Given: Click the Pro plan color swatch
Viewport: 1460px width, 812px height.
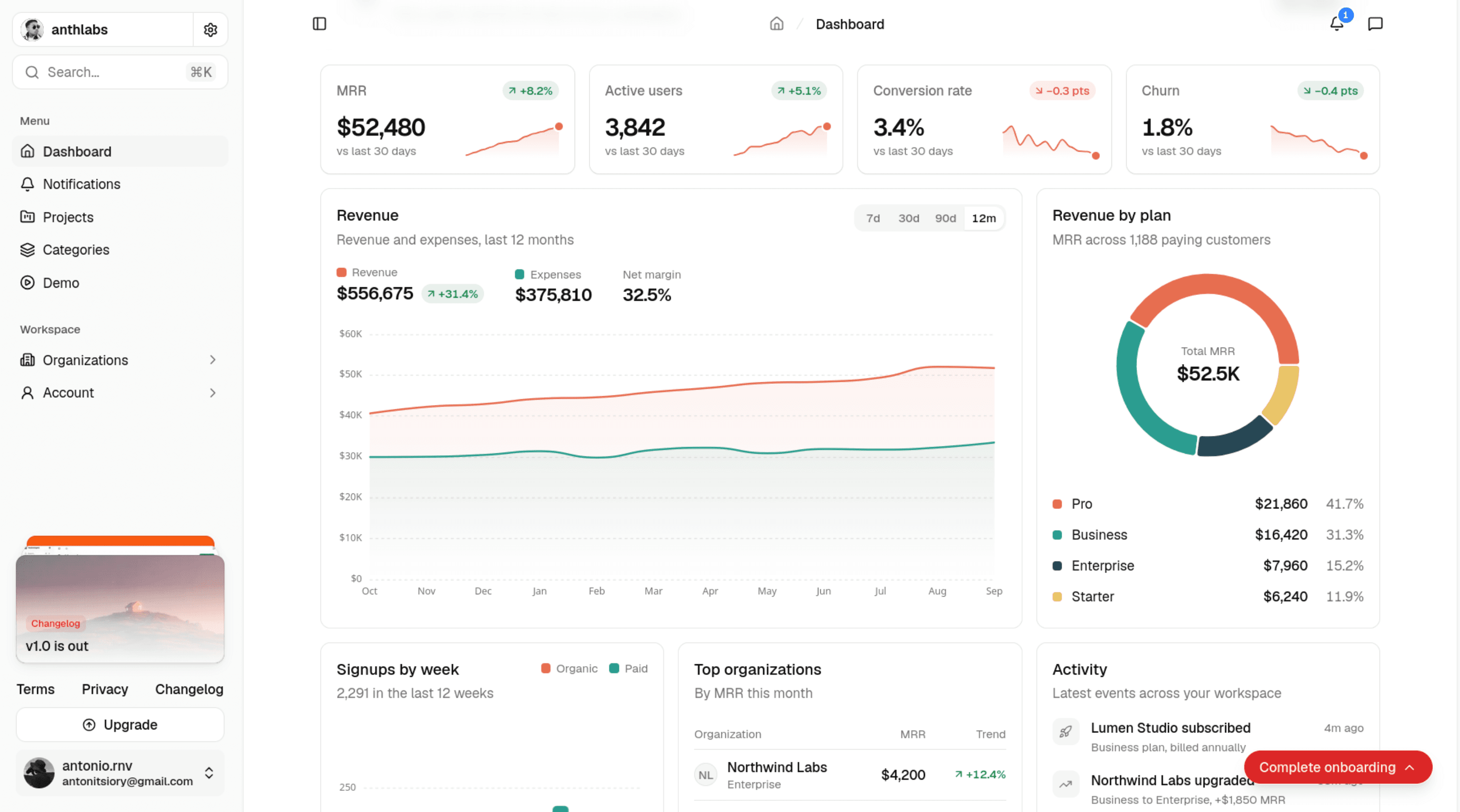Looking at the screenshot, I should click(1057, 504).
